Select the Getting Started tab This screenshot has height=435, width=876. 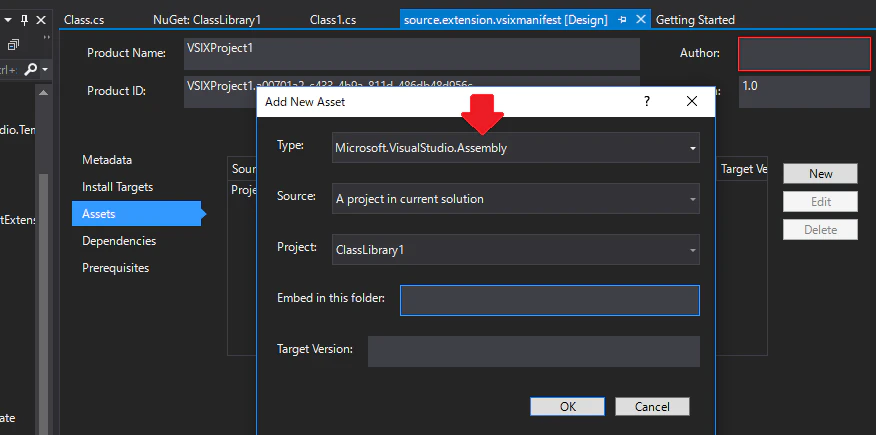pyautogui.click(x=695, y=20)
